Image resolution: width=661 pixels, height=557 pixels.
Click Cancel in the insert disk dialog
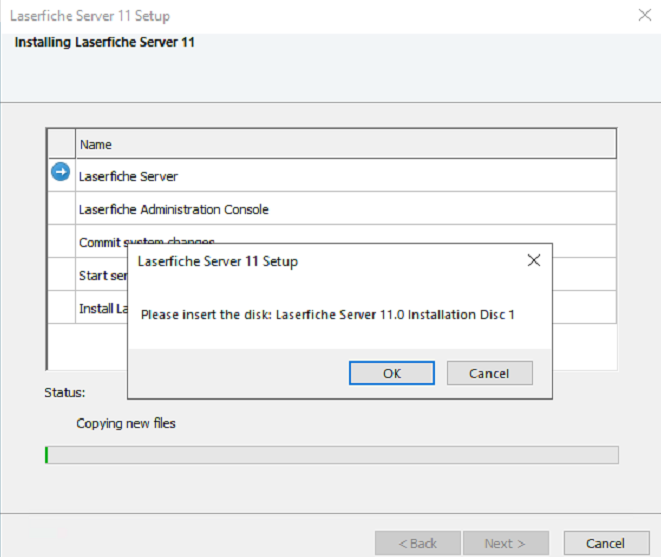click(489, 373)
